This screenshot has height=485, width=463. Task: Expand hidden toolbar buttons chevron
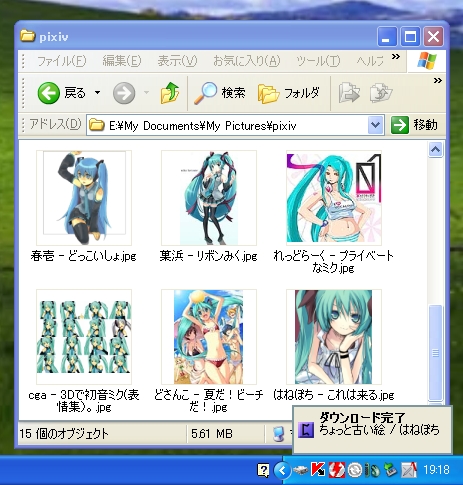coord(438,80)
